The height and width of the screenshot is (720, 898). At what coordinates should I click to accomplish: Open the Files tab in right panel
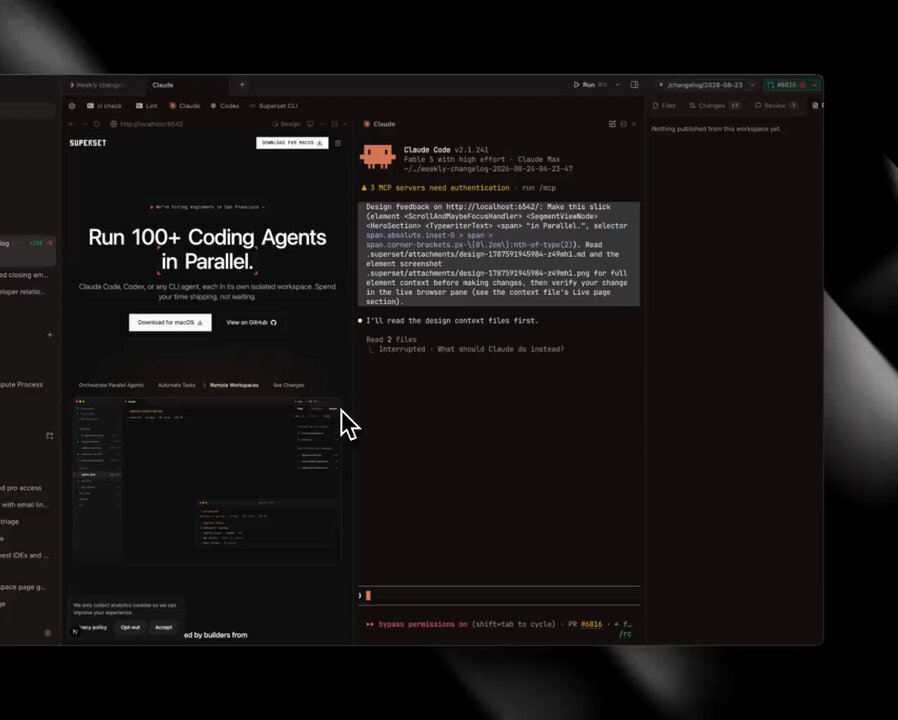(664, 106)
